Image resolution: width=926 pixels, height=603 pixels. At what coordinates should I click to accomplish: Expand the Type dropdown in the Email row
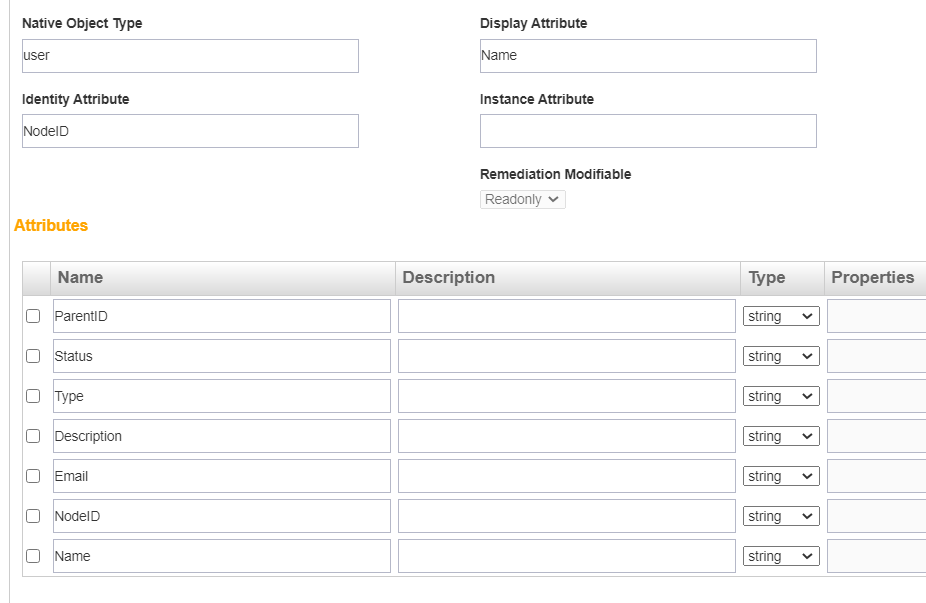click(780, 476)
